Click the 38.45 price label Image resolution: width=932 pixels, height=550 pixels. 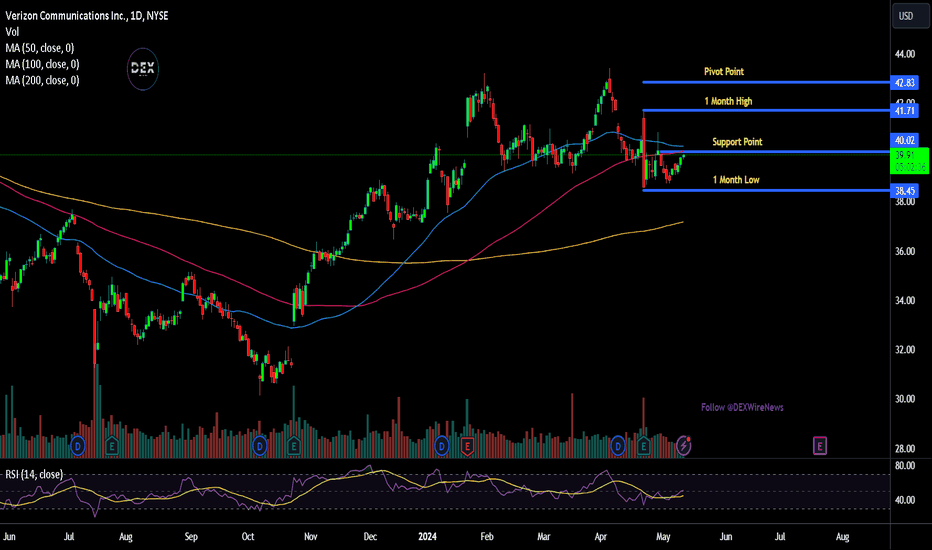[904, 191]
